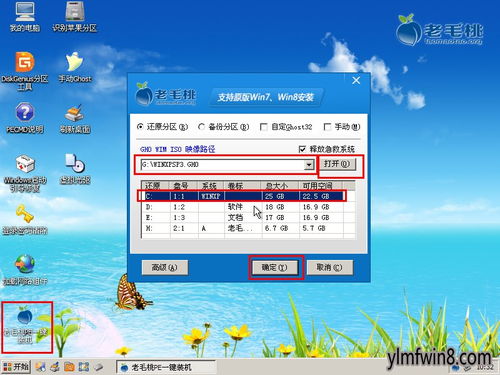Image resolution: width=500 pixels, height=375 pixels.
Task: Open the DiskGenius分区工具 icon
Action: [24, 71]
